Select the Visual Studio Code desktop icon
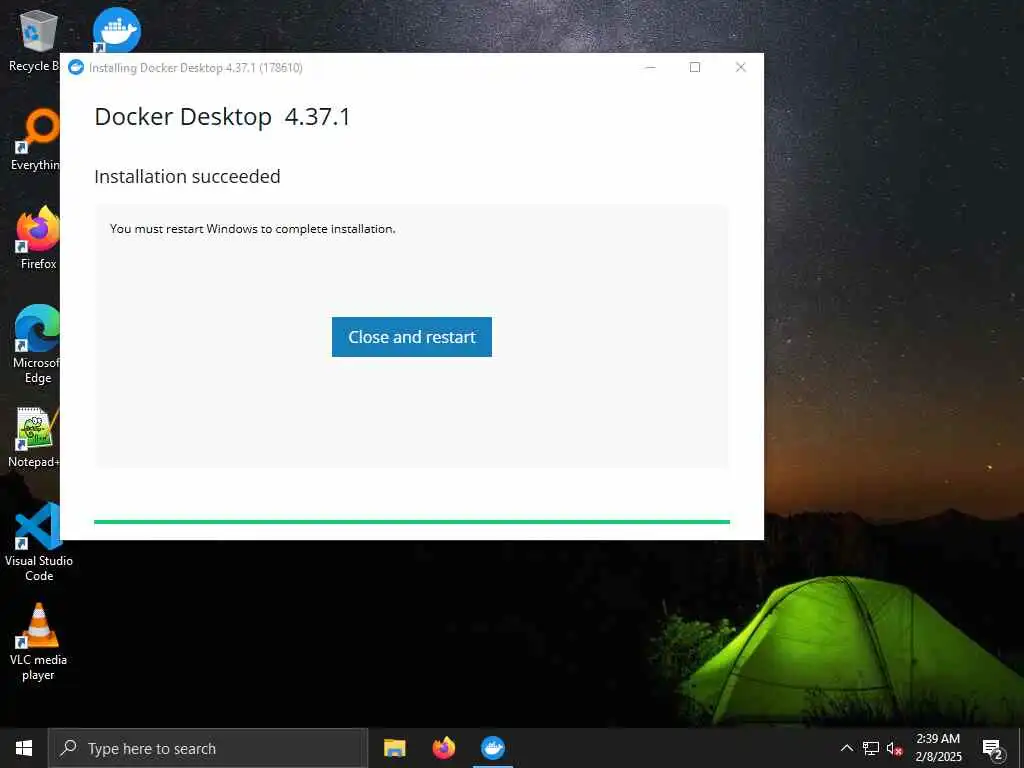This screenshot has height=768, width=1024. (x=39, y=542)
